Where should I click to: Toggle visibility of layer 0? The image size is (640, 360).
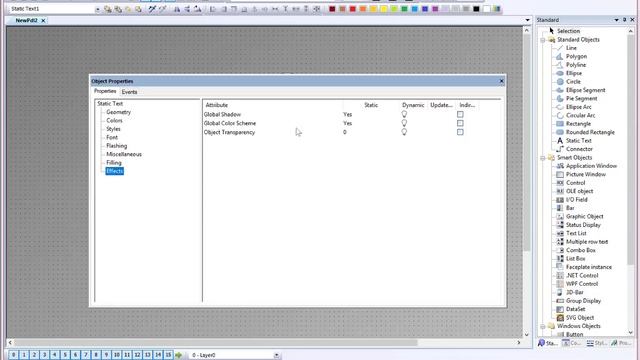pyautogui.click(x=13, y=355)
